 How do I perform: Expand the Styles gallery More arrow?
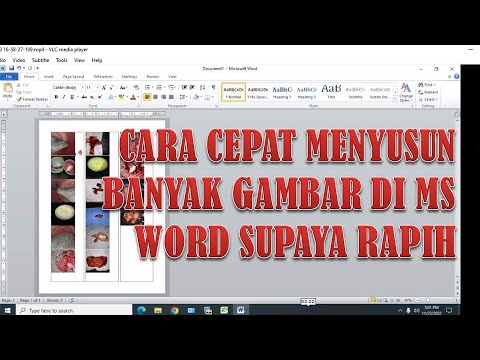pos(395,99)
